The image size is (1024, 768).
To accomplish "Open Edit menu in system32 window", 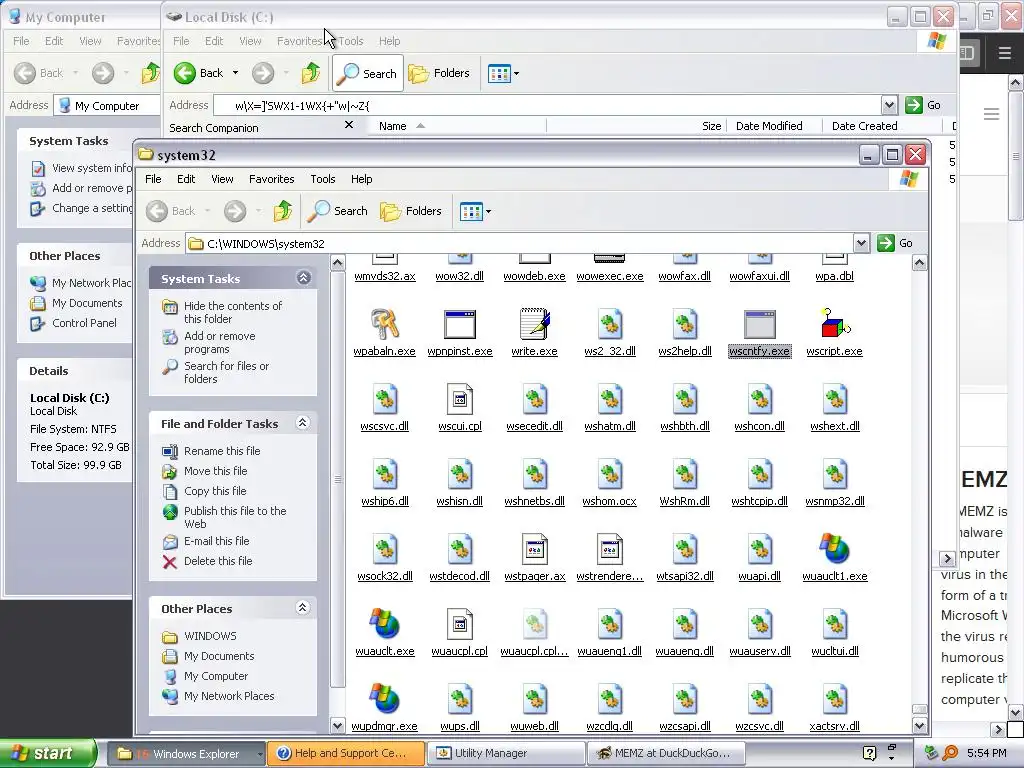I will (186, 179).
